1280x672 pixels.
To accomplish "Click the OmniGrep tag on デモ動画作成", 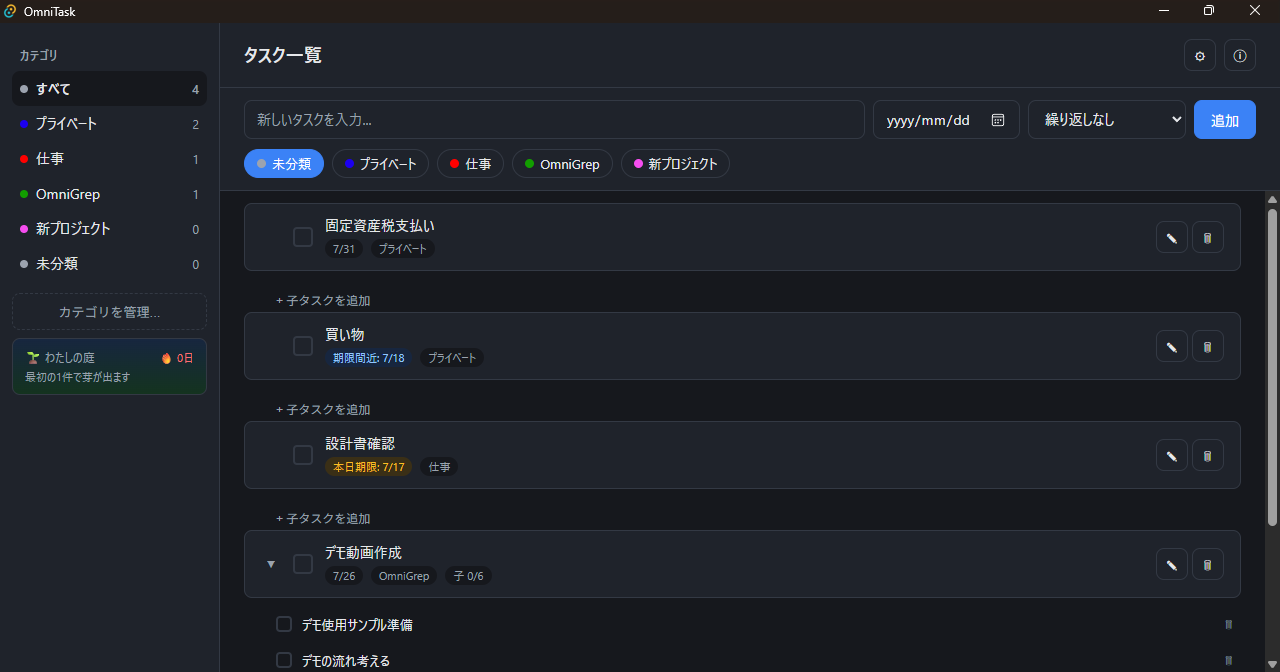I will click(404, 576).
